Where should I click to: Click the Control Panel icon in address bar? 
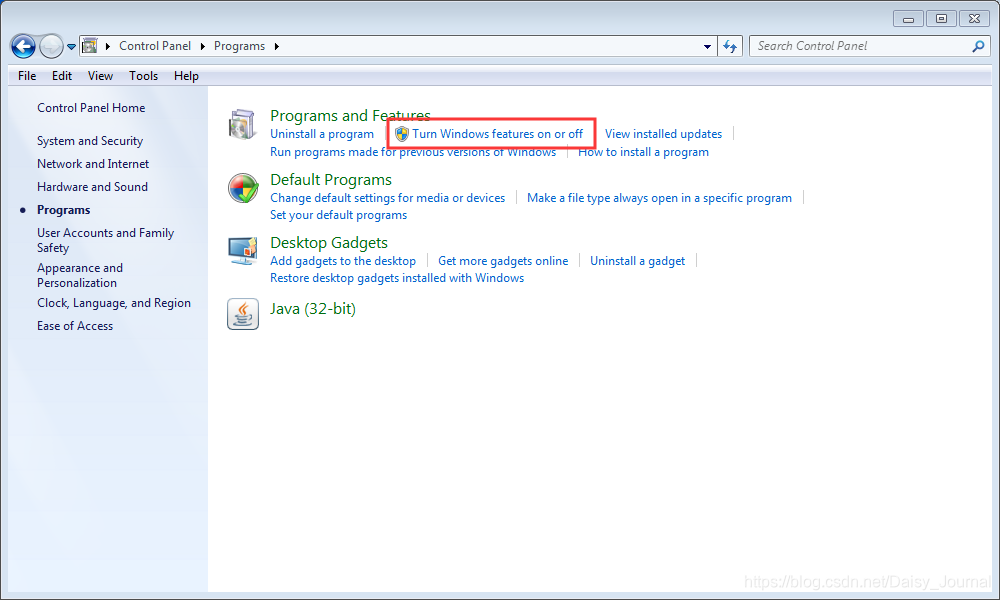click(90, 46)
